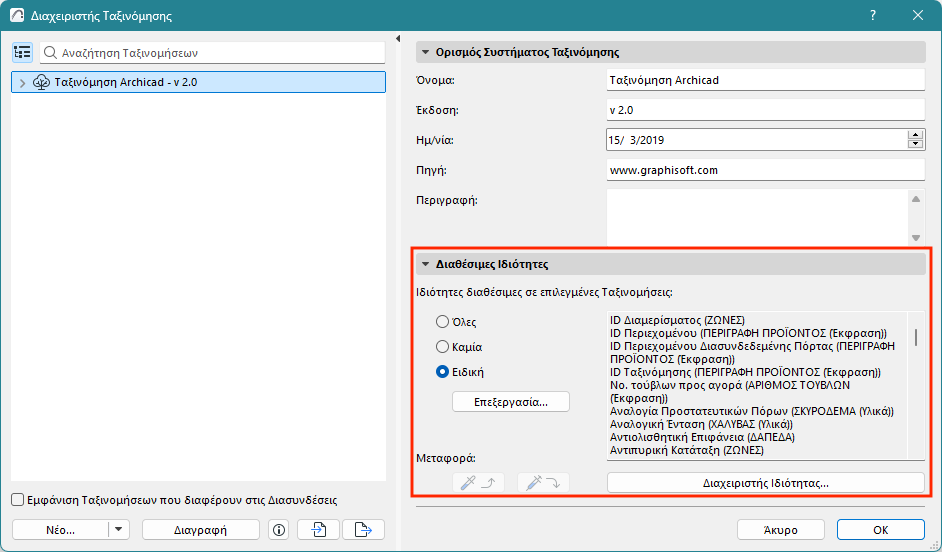Click ID Ταξινόμησης list entry
942x552 pixels.
coord(745,372)
